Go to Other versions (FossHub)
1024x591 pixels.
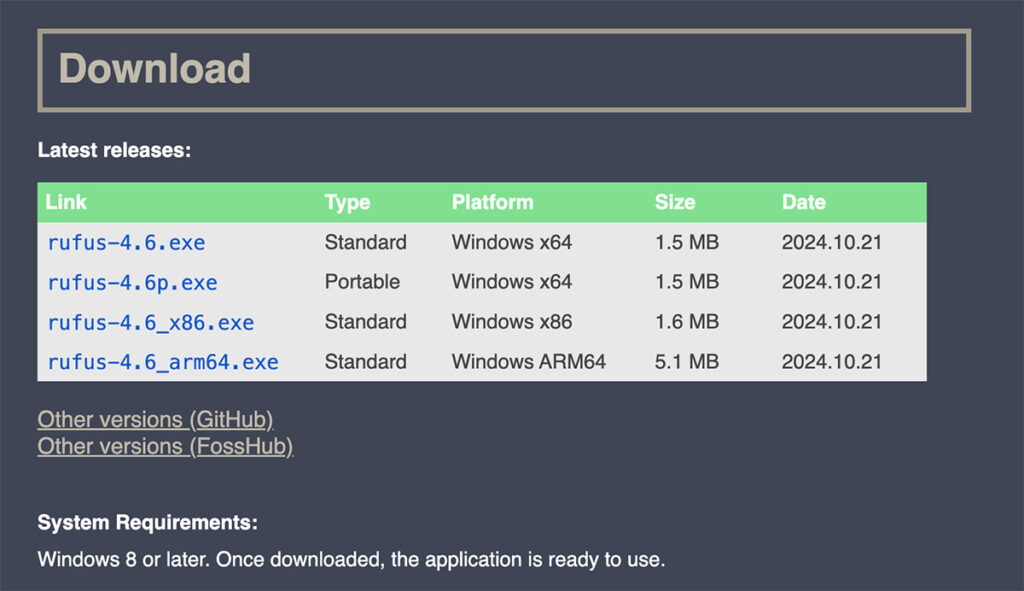coord(165,446)
